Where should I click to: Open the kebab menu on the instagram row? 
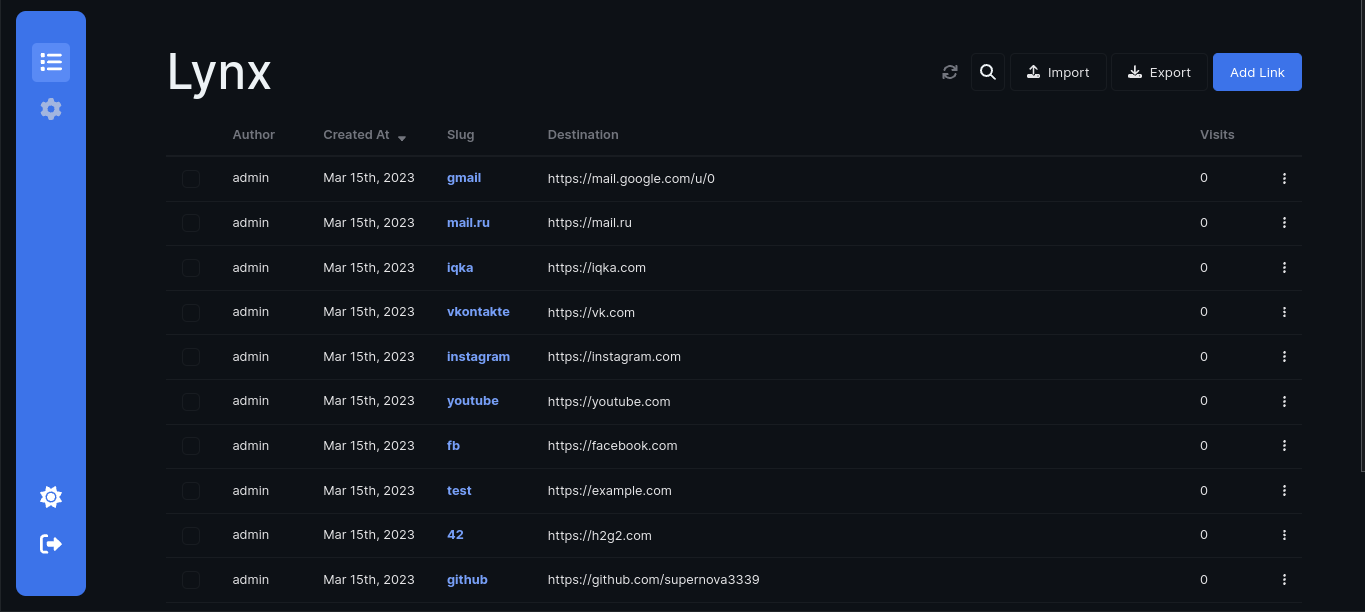click(x=1284, y=356)
